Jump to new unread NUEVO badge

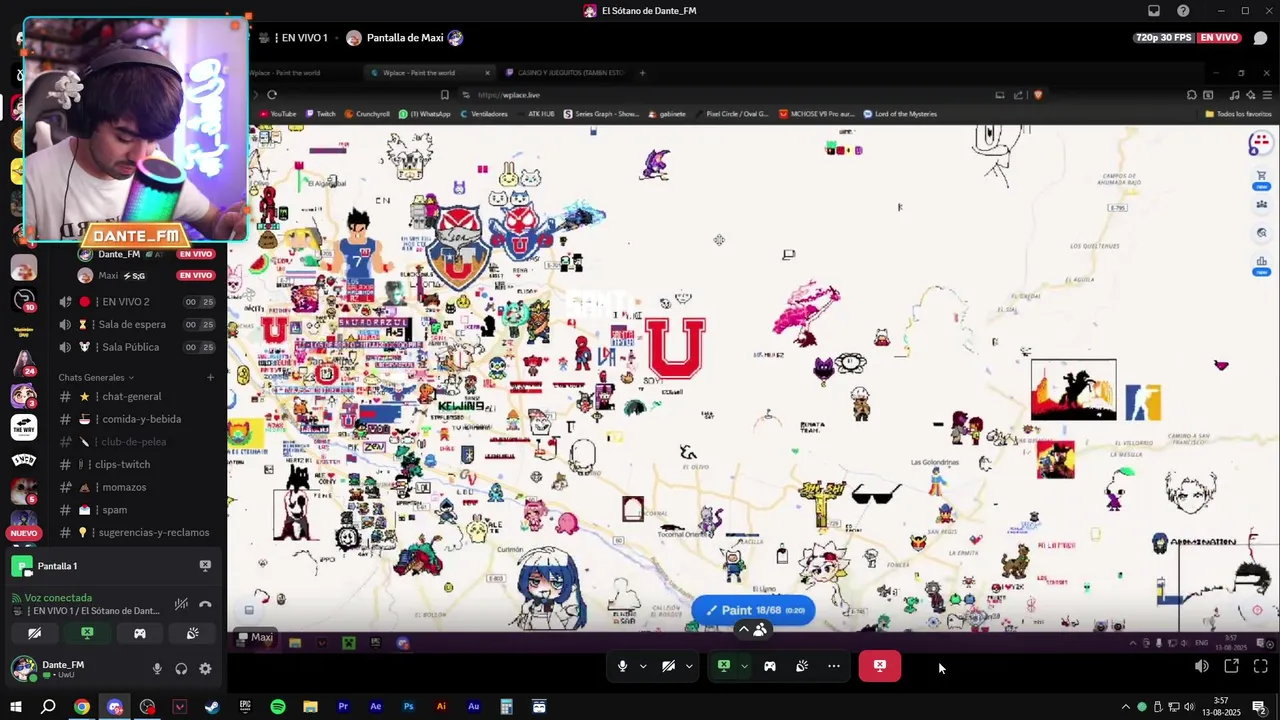click(23, 533)
